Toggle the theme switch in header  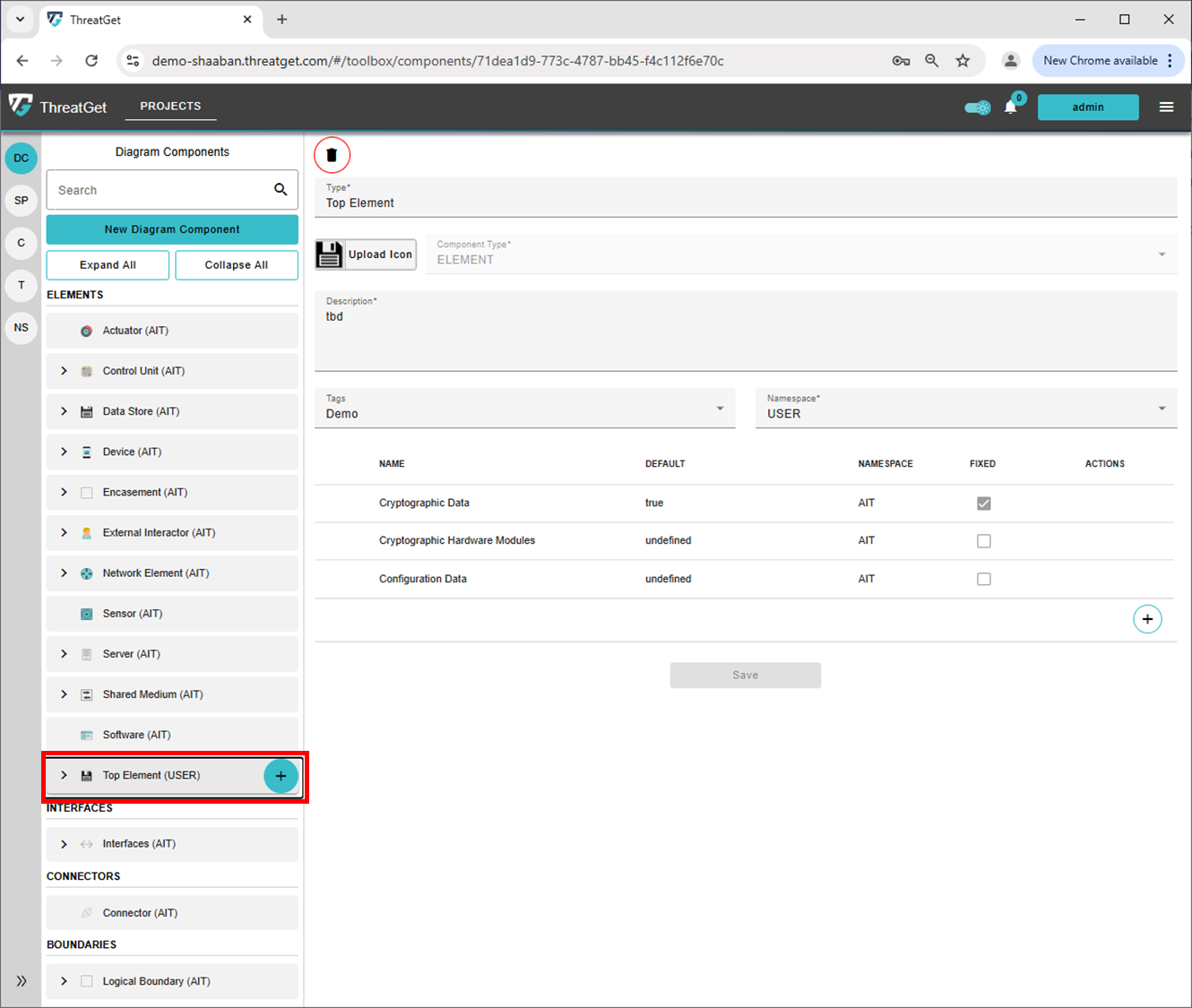click(977, 108)
